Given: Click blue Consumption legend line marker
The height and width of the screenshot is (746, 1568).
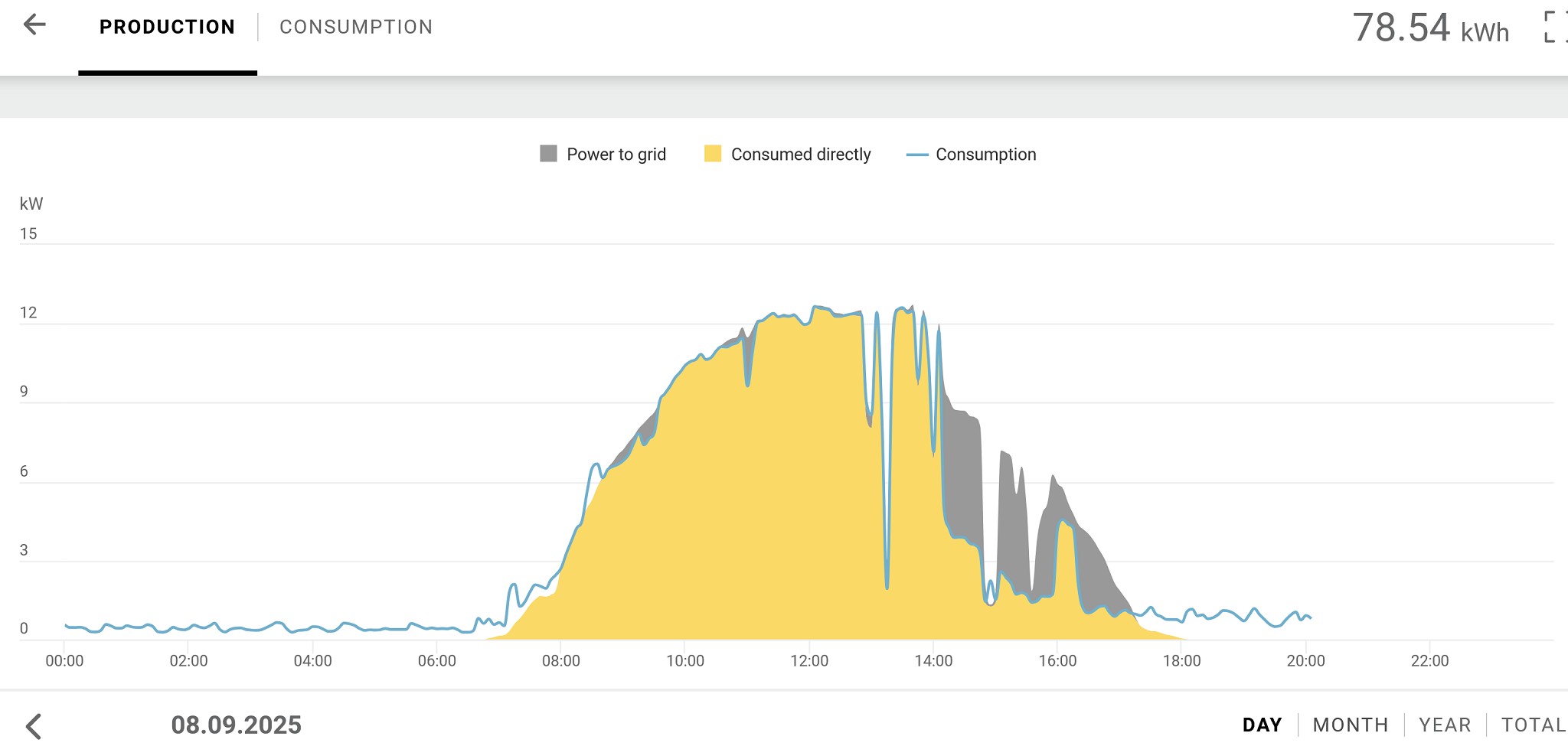Looking at the screenshot, I should (x=916, y=155).
